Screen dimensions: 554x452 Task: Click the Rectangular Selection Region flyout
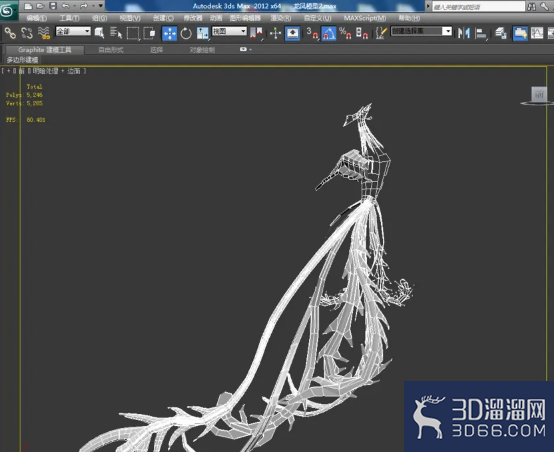[x=133, y=34]
